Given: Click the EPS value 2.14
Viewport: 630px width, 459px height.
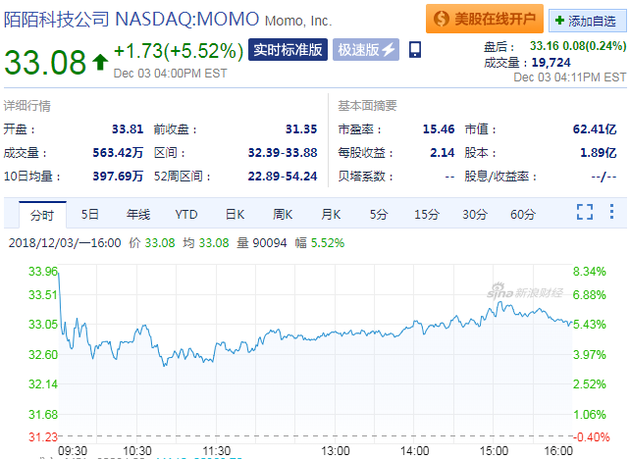Looking at the screenshot, I should 442,153.
